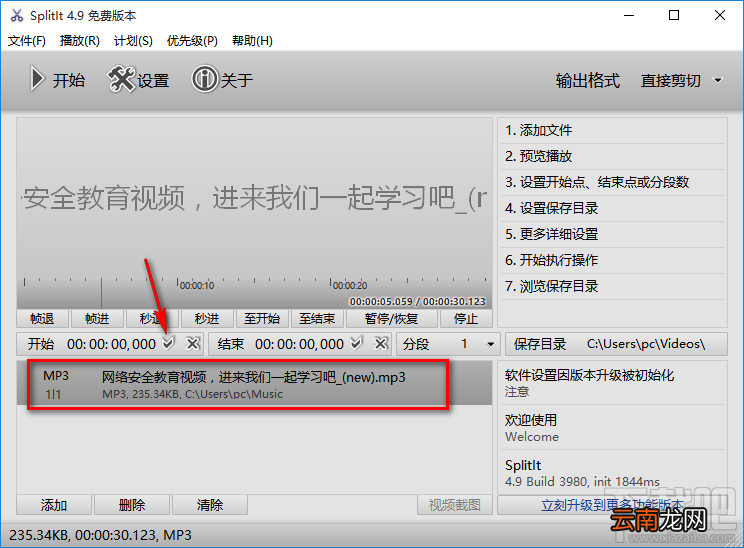This screenshot has height=548, width=744.
Task: Clear end time with its X icon
Action: coord(381,343)
